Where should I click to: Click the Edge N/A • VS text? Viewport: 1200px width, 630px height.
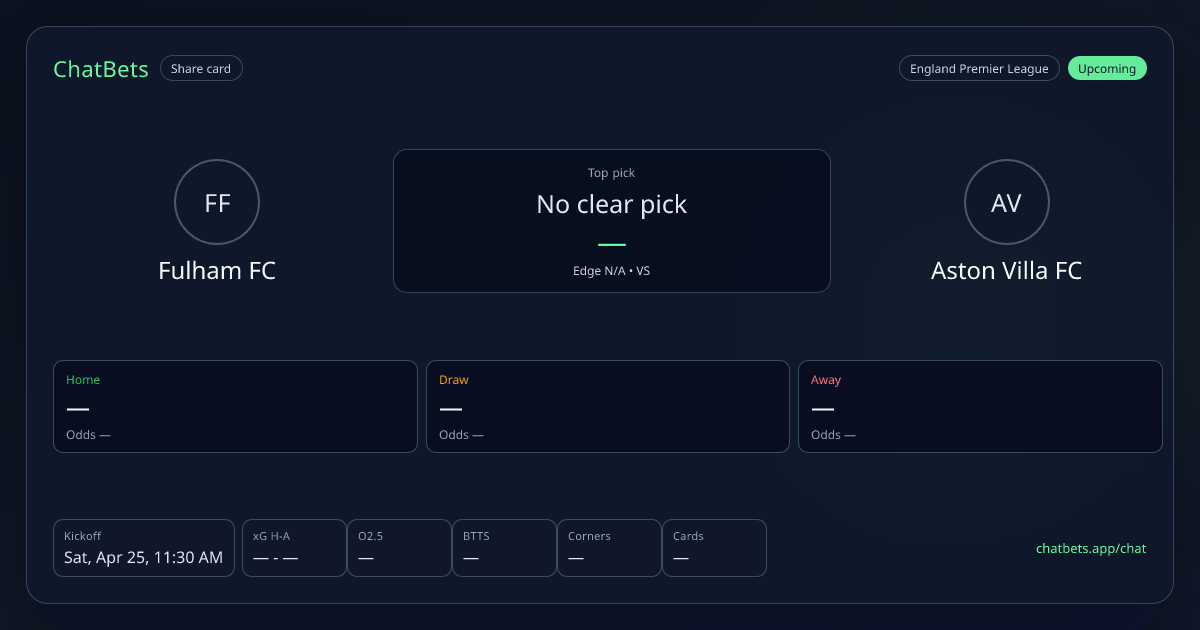[611, 271]
